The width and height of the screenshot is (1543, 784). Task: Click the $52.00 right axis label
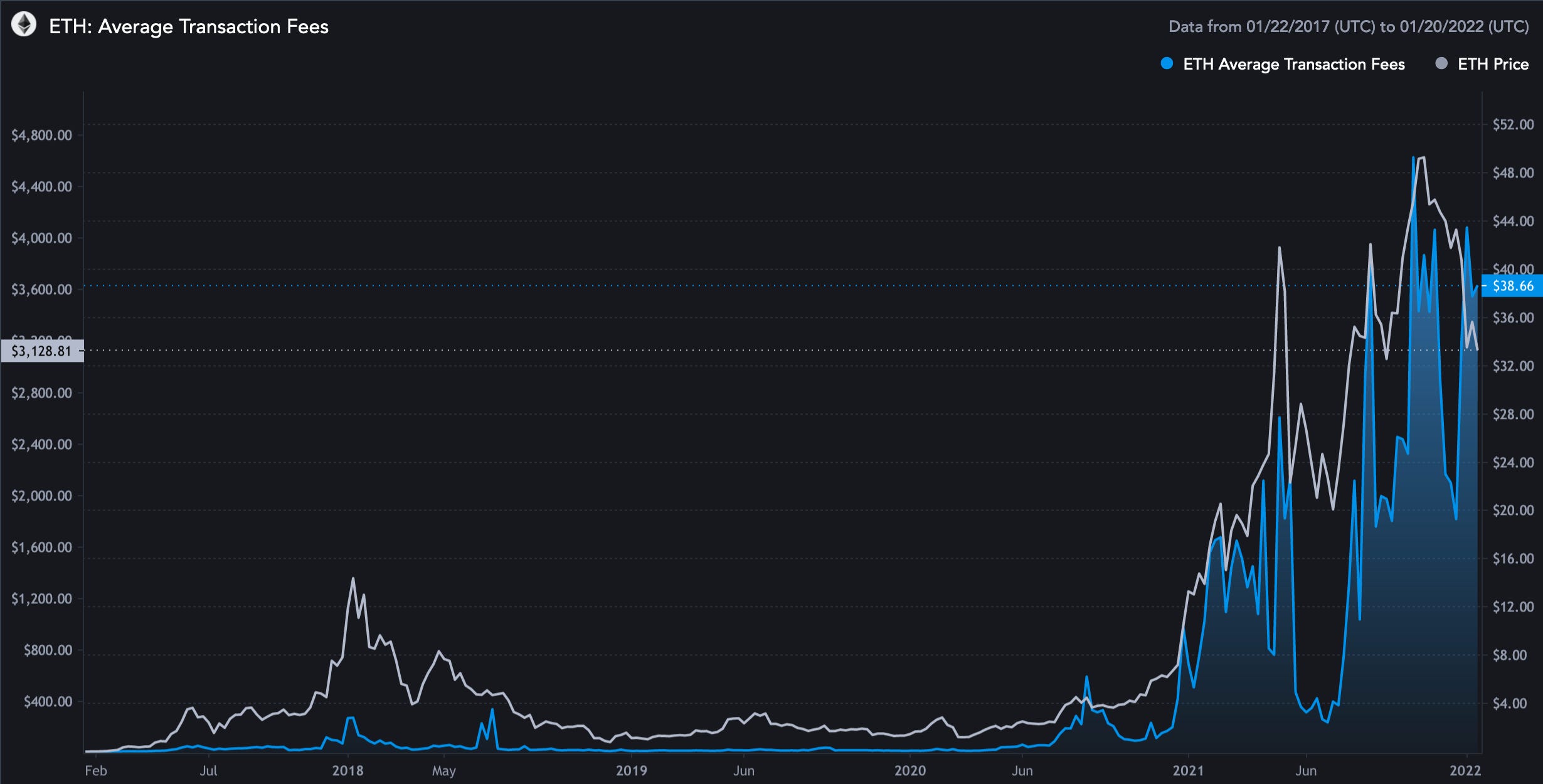click(x=1513, y=124)
